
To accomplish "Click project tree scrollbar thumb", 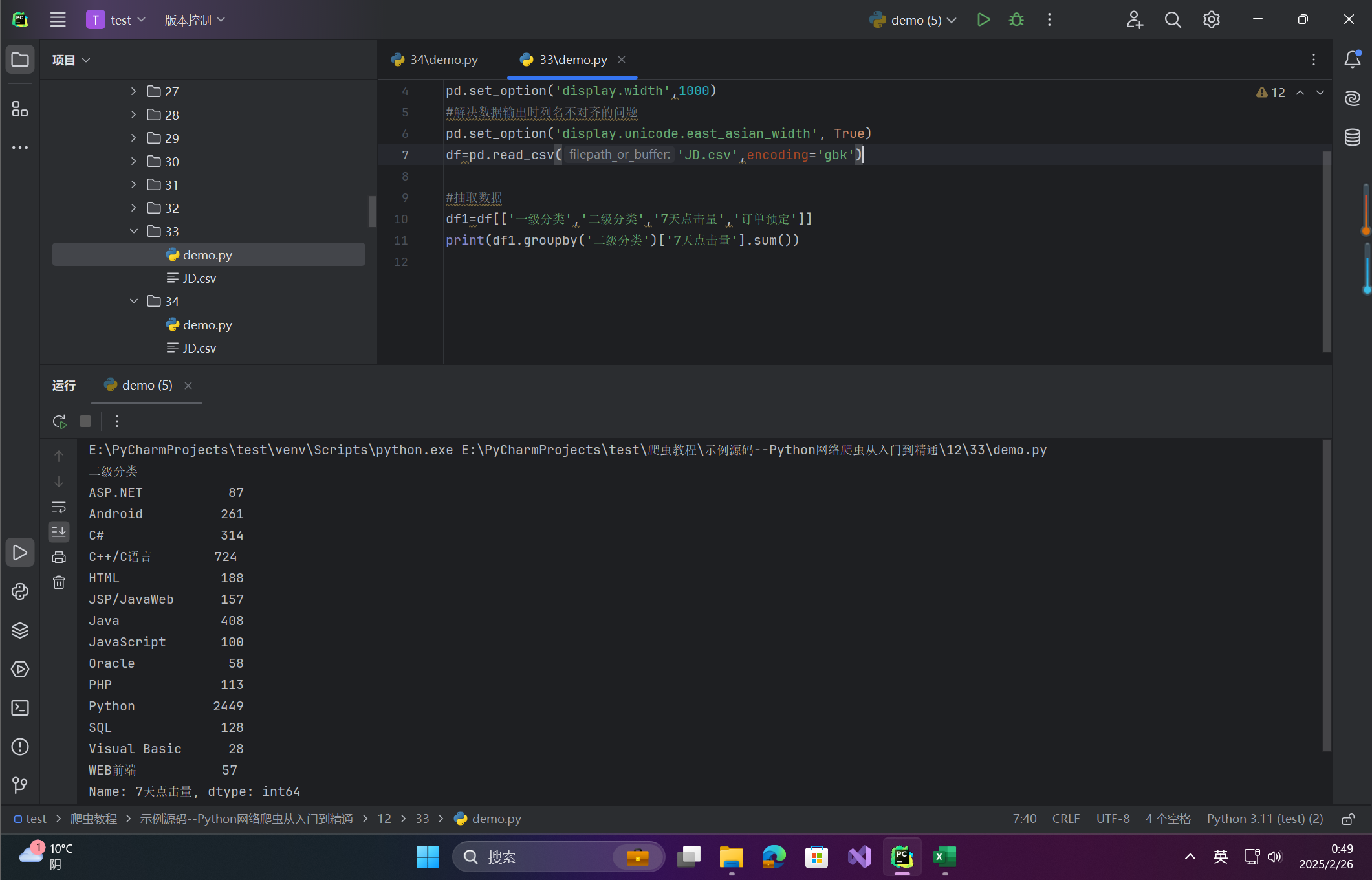I will 372,211.
